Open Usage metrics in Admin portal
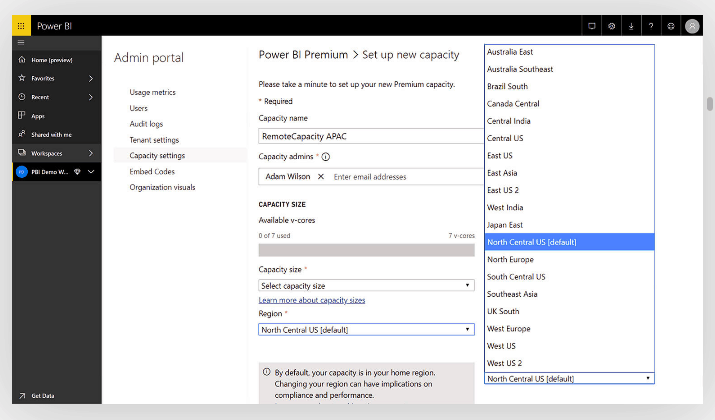This screenshot has height=420, width=715. tap(152, 92)
